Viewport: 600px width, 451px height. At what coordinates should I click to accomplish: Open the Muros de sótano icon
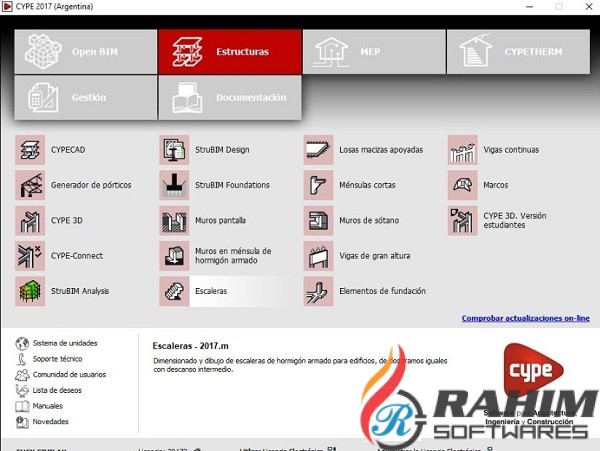[x=318, y=221]
